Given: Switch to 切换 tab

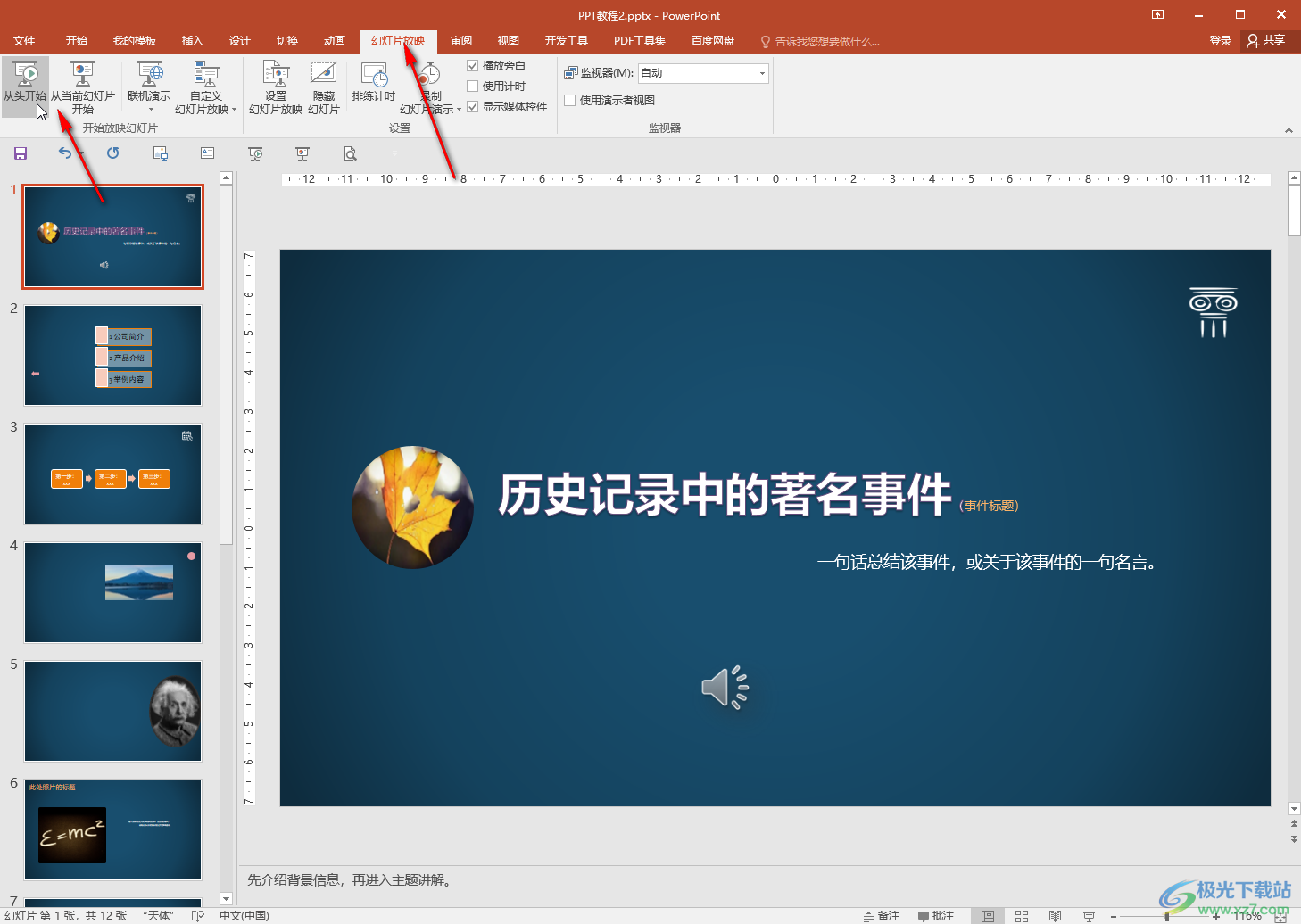Looking at the screenshot, I should point(286,41).
